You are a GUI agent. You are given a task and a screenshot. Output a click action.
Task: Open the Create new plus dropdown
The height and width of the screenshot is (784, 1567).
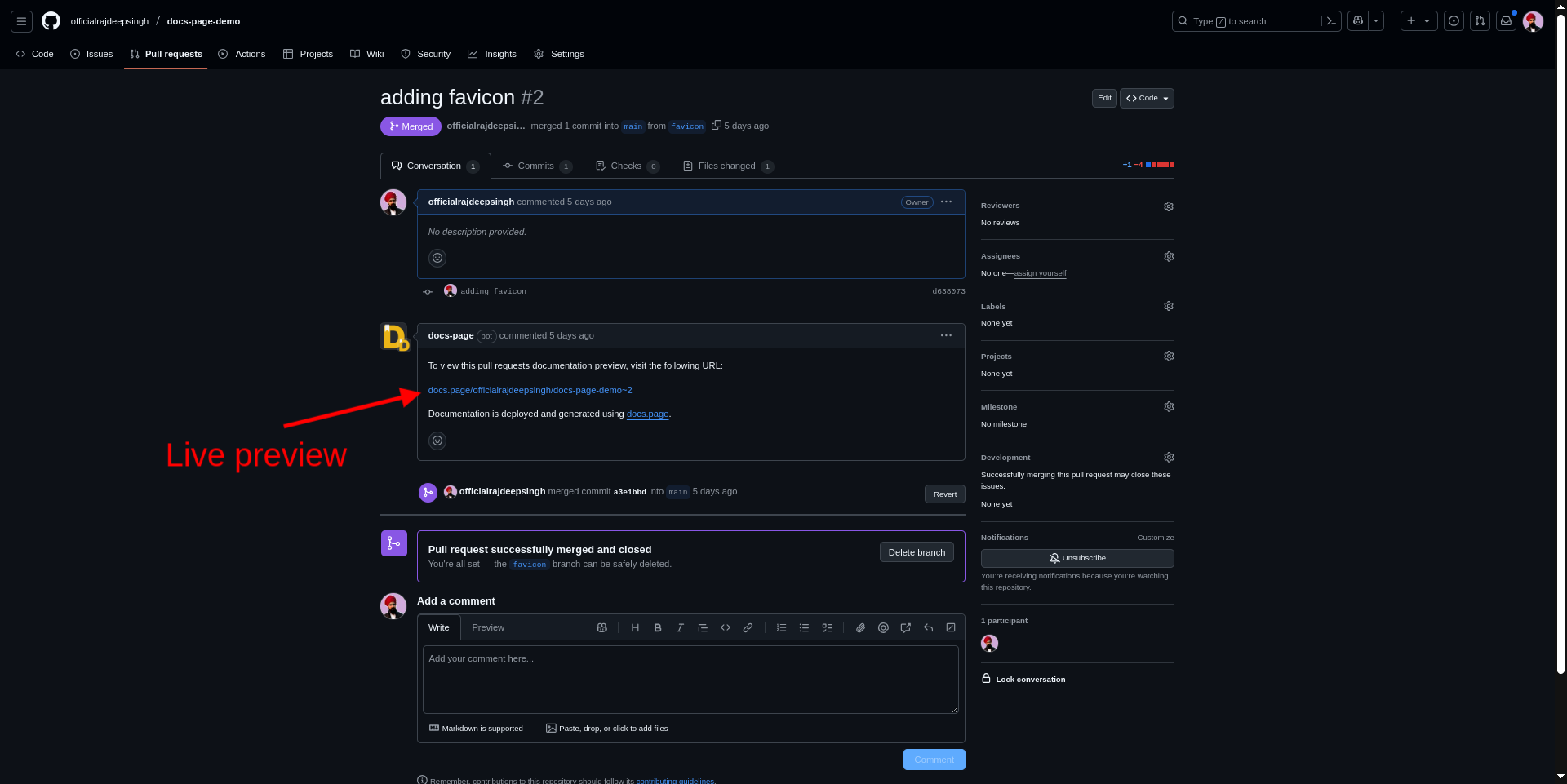tap(1418, 21)
